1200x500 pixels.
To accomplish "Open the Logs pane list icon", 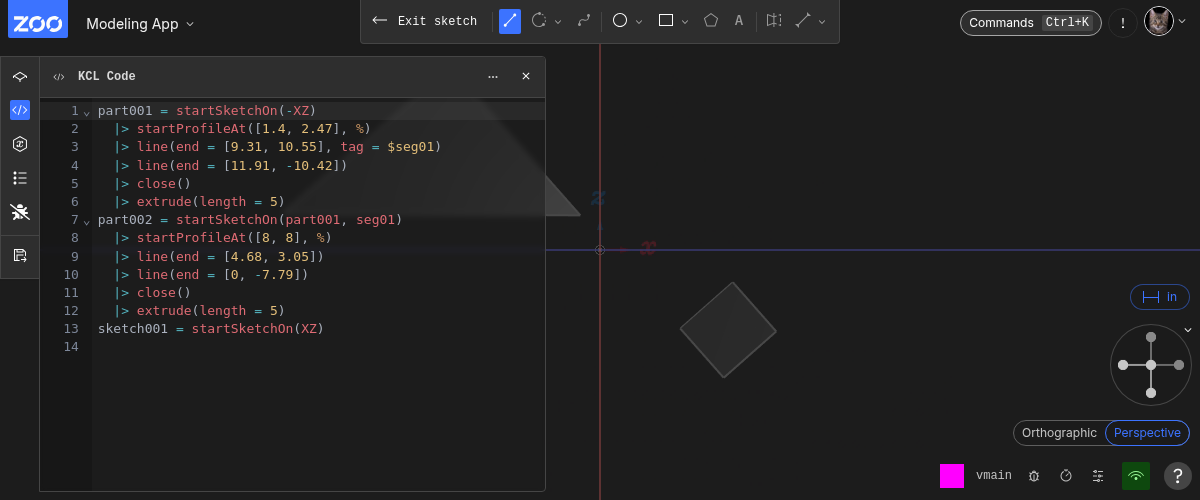I will pos(20,178).
